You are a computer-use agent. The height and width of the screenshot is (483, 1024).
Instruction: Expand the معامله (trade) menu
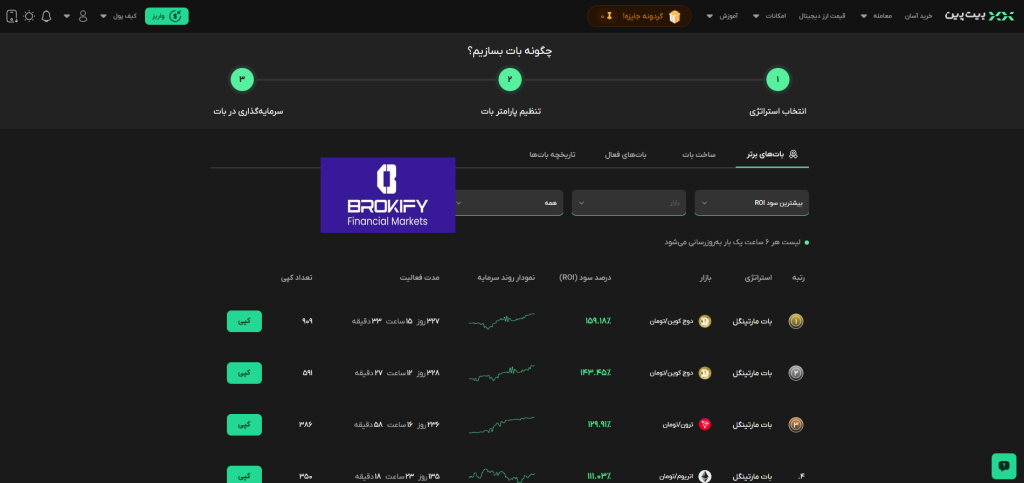876,16
